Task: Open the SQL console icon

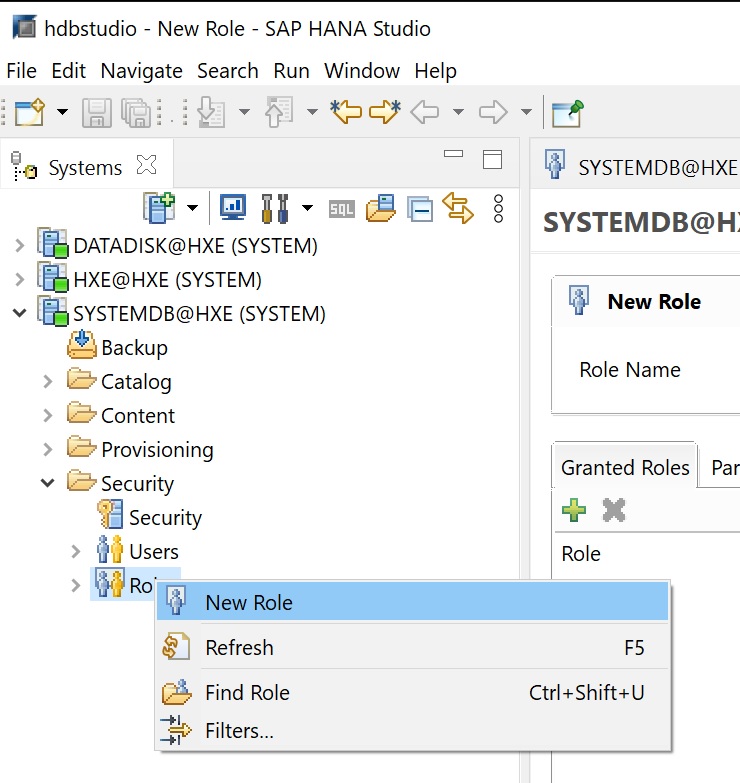Action: click(x=342, y=209)
